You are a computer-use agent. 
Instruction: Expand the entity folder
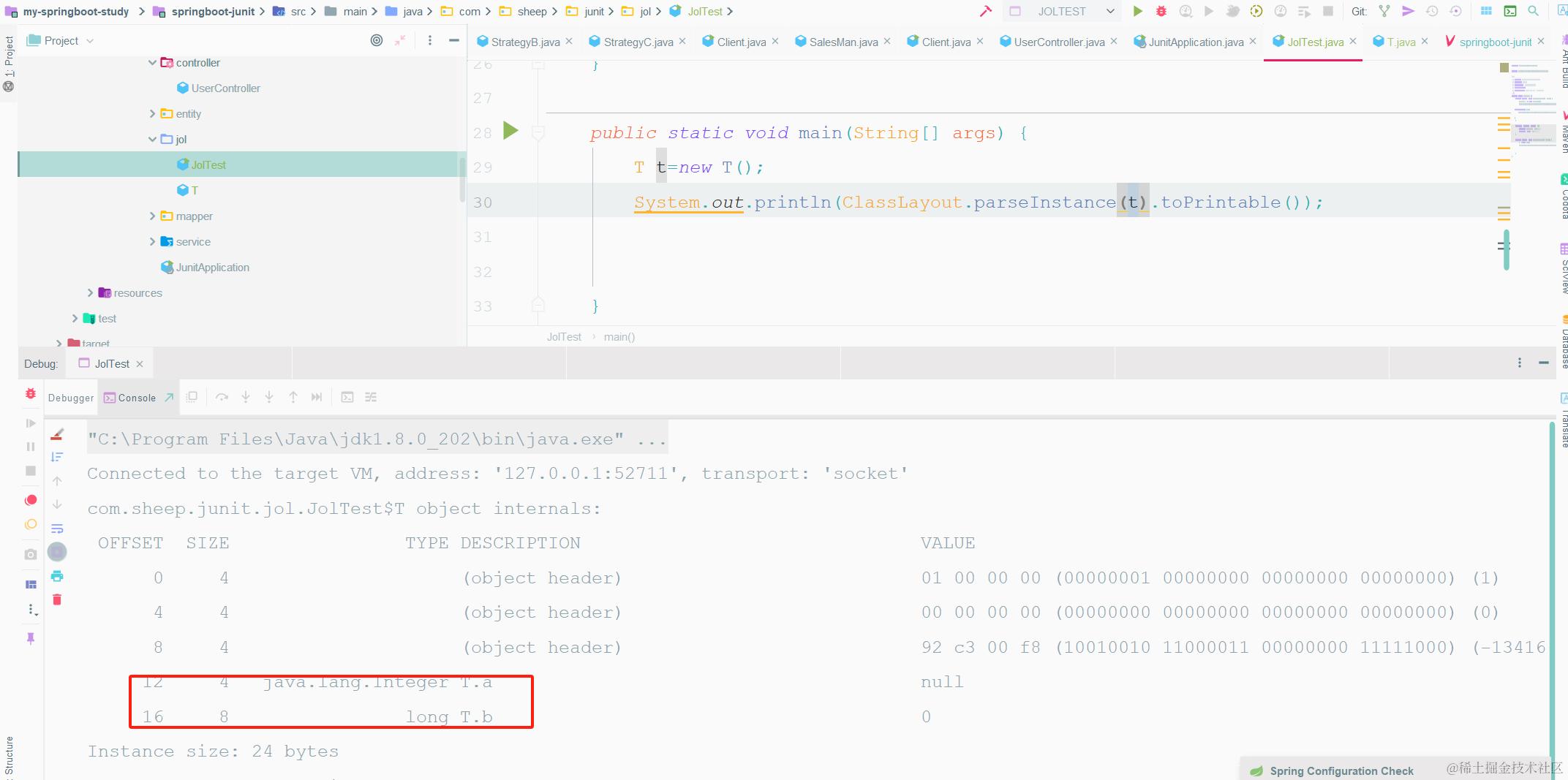point(152,114)
